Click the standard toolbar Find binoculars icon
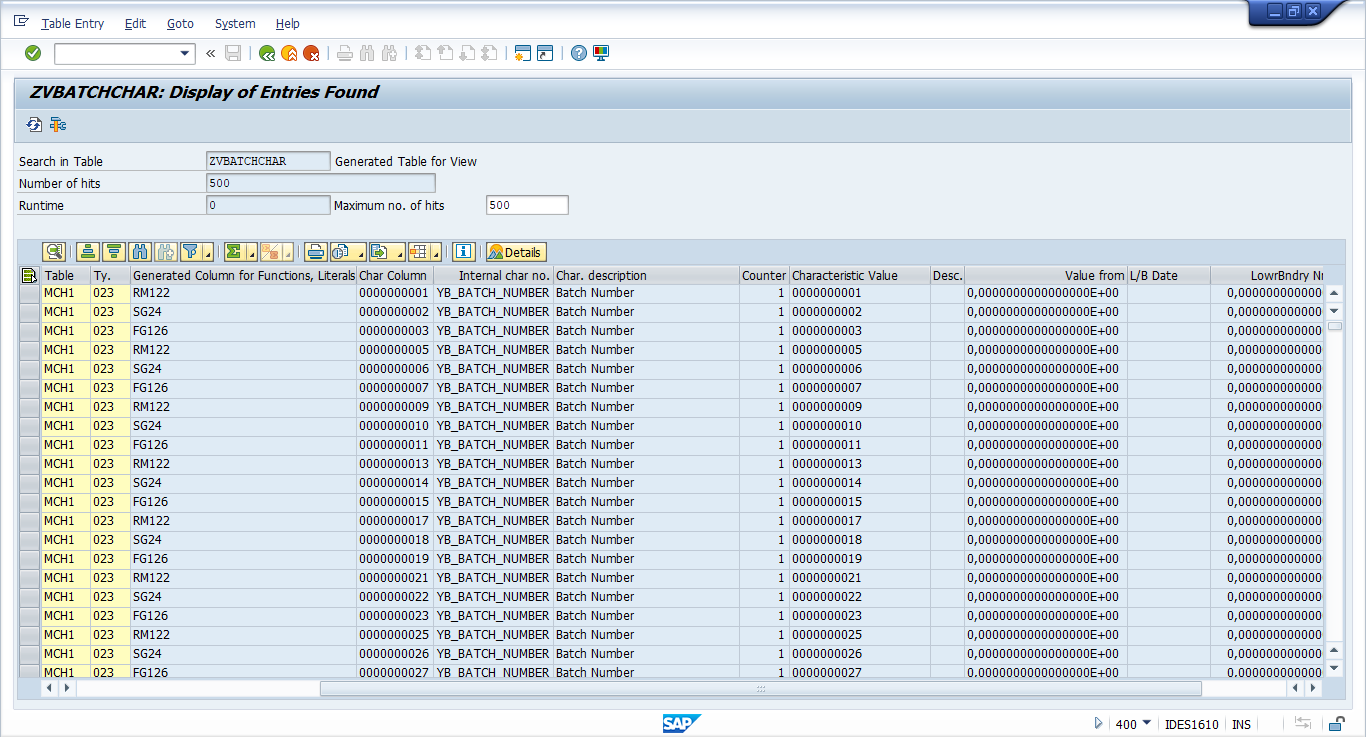The width and height of the screenshot is (1366, 737). 367,53
